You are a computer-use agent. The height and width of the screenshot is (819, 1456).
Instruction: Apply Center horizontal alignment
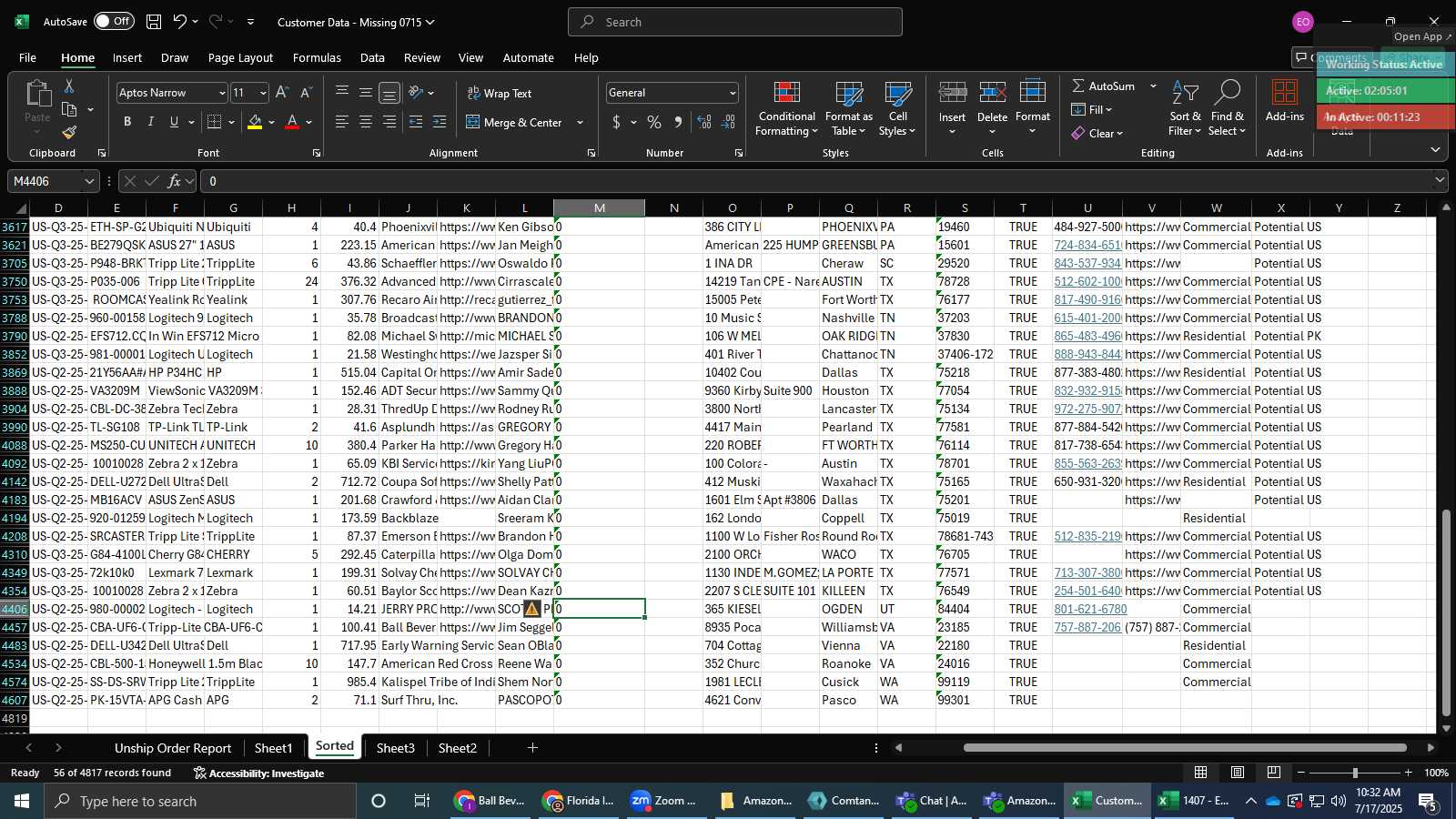click(x=366, y=122)
